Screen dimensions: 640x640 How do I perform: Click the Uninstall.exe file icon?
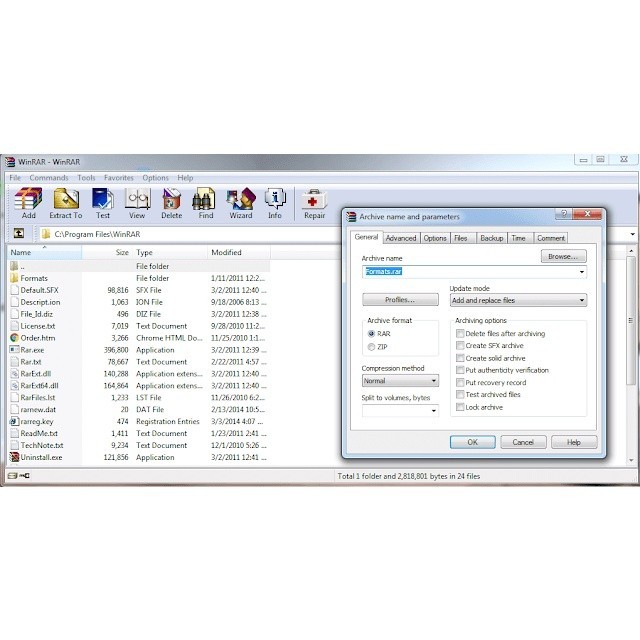tap(14, 457)
